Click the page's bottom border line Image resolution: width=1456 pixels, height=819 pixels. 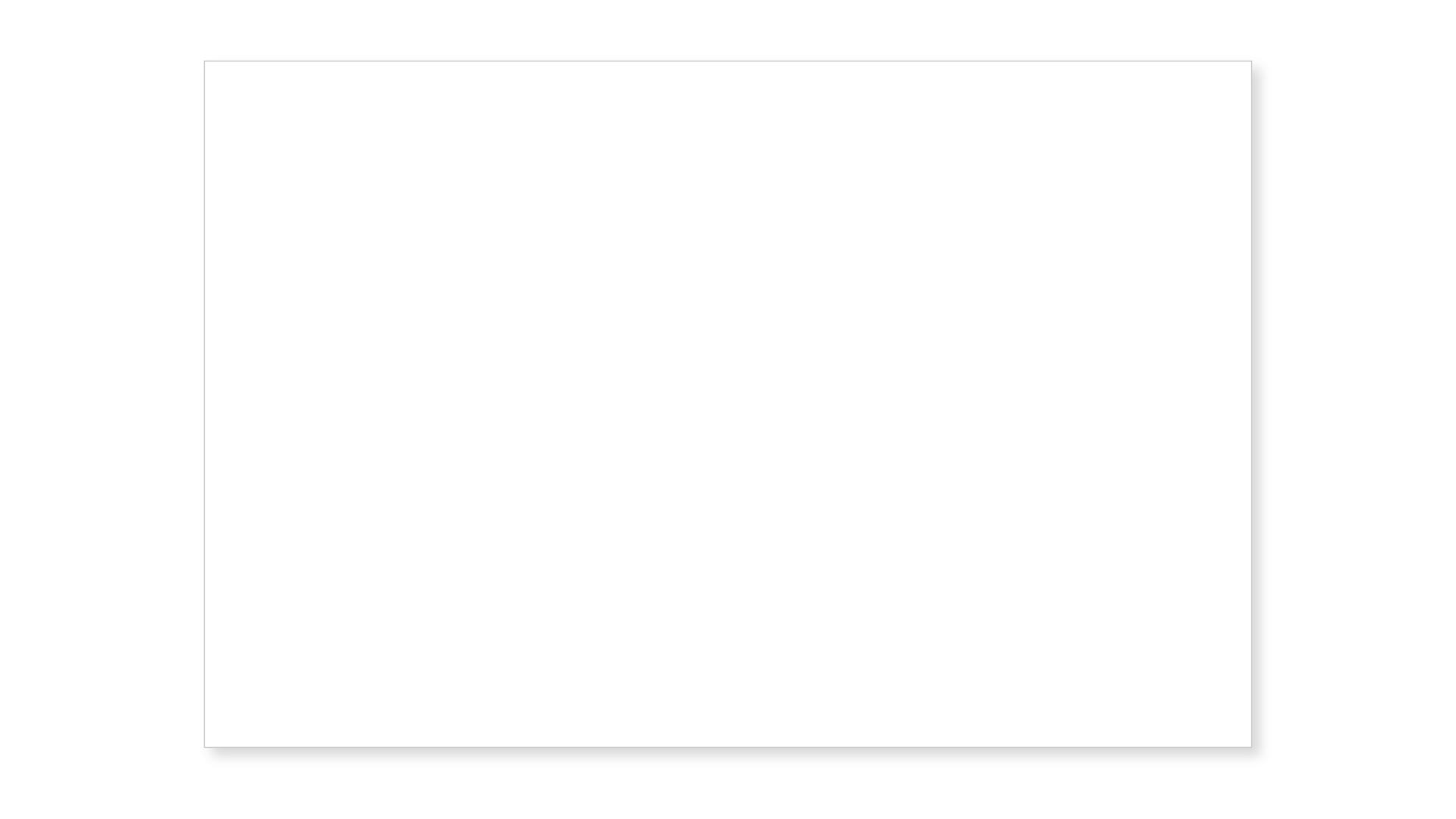(x=728, y=747)
